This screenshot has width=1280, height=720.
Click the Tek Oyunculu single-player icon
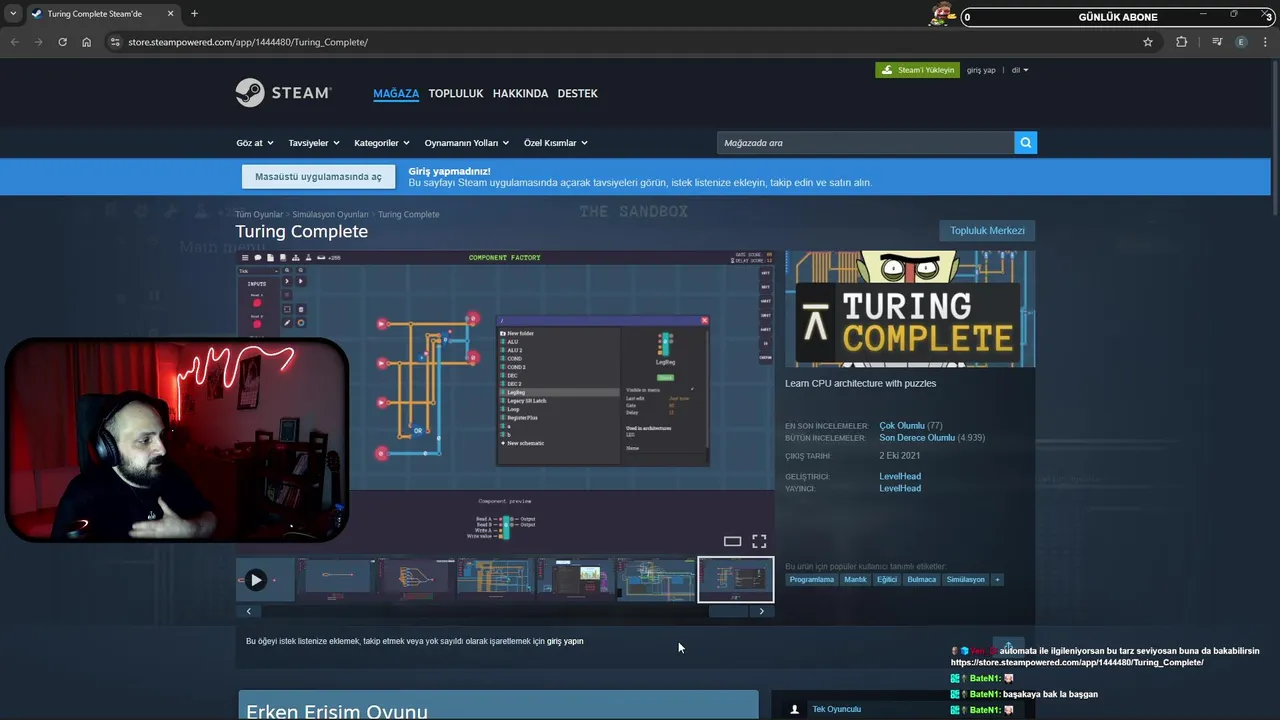tap(795, 709)
